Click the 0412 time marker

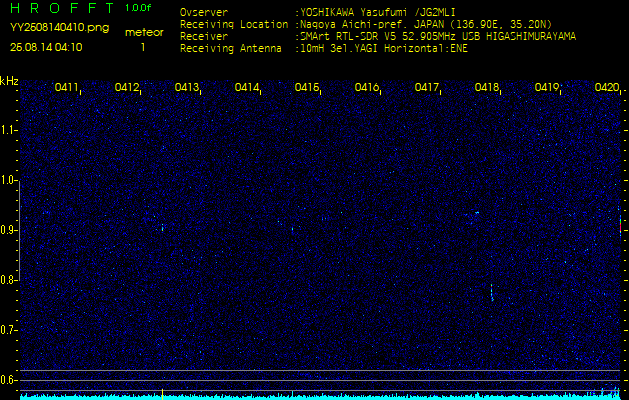pos(126,87)
